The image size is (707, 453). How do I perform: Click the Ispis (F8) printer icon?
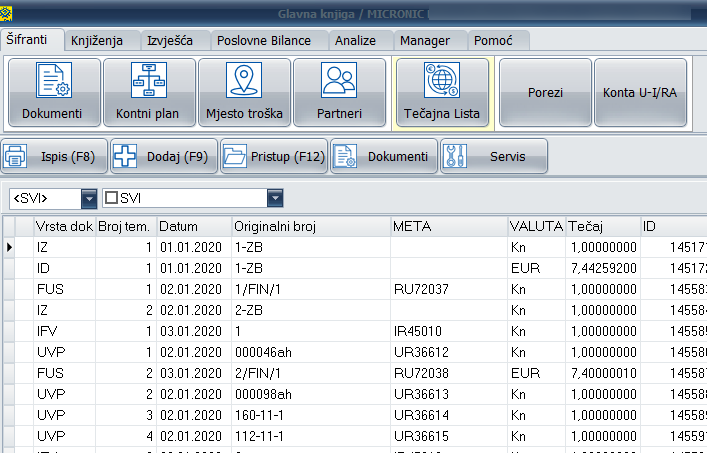pyautogui.click(x=15, y=157)
